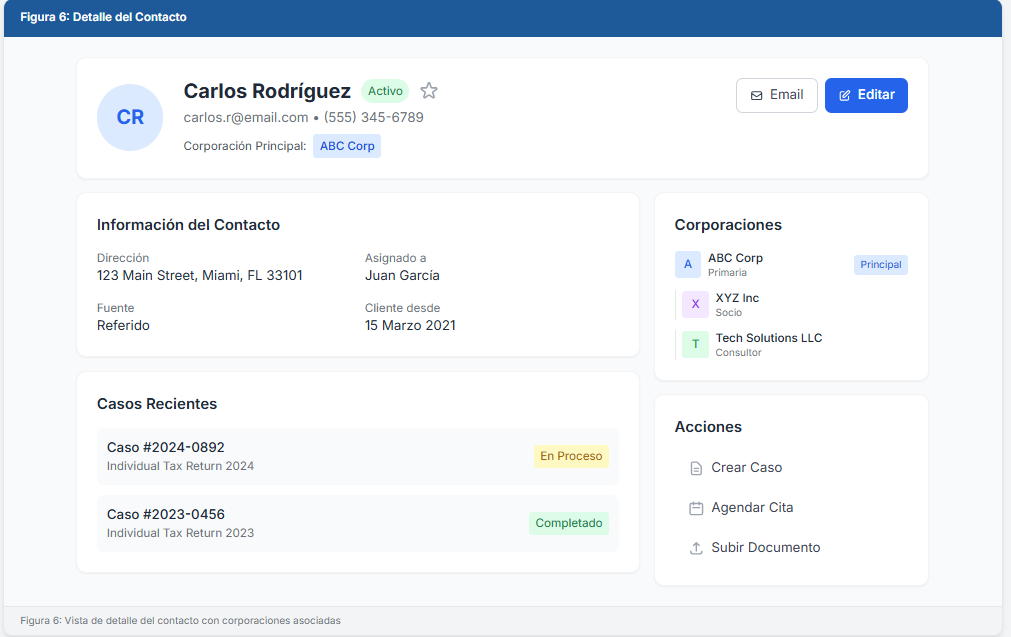Image resolution: width=1011 pixels, height=637 pixels.
Task: Click the Activo status badge
Action: (x=385, y=91)
